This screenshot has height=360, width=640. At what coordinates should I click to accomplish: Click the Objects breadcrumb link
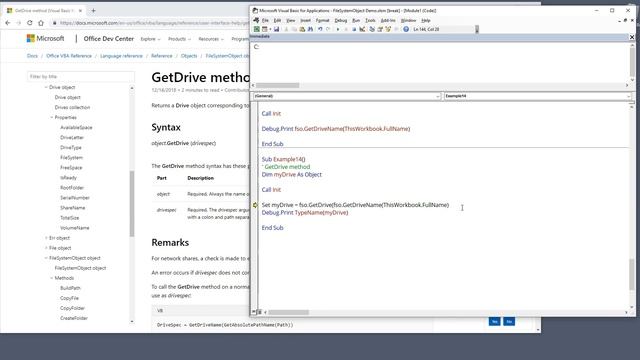tap(189, 56)
